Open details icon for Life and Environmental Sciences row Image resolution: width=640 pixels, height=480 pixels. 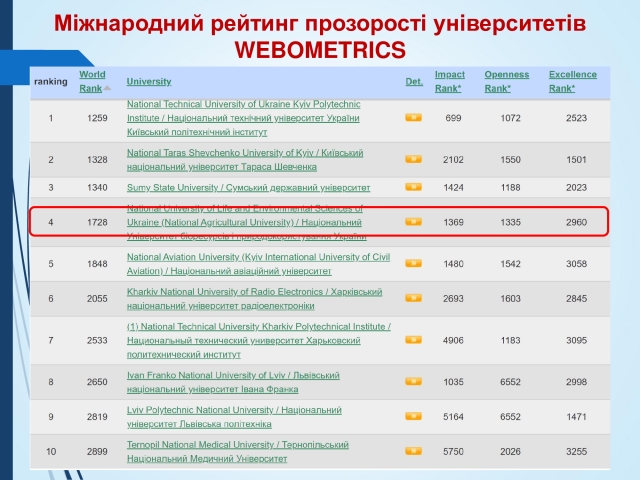point(413,222)
